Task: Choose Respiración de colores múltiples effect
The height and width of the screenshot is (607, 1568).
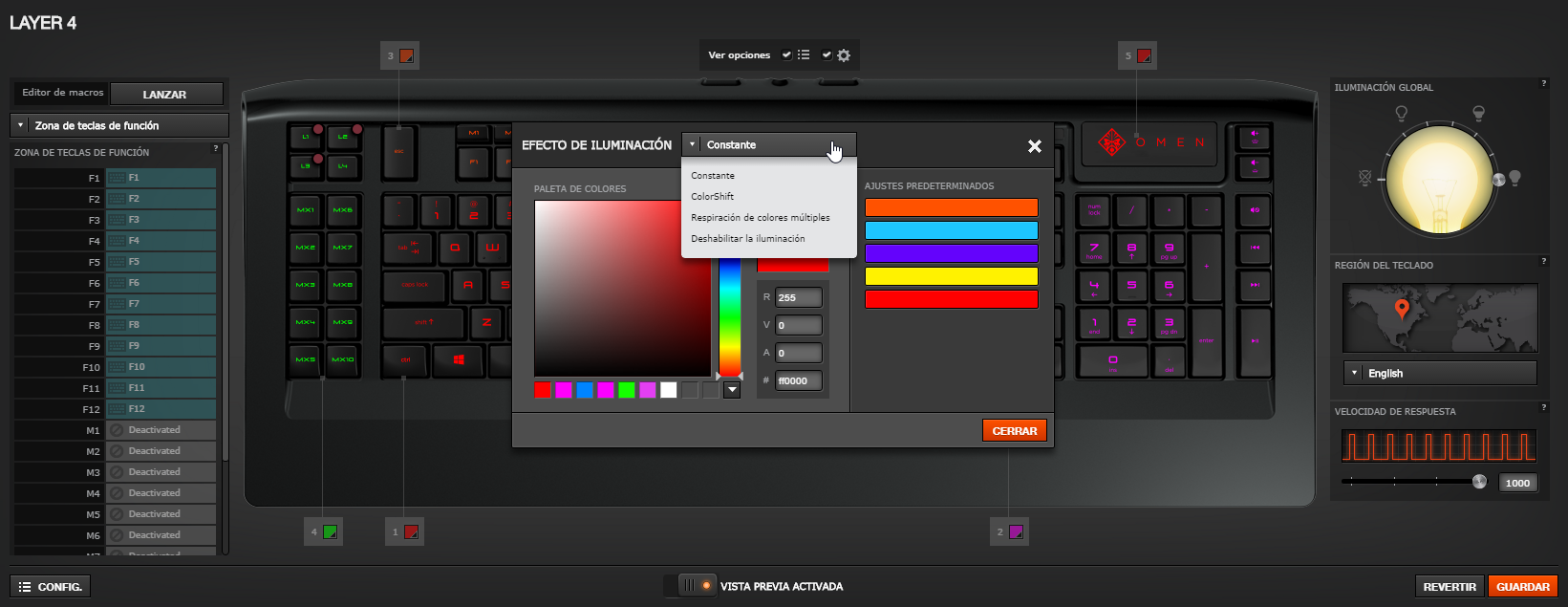Action: tap(761, 217)
